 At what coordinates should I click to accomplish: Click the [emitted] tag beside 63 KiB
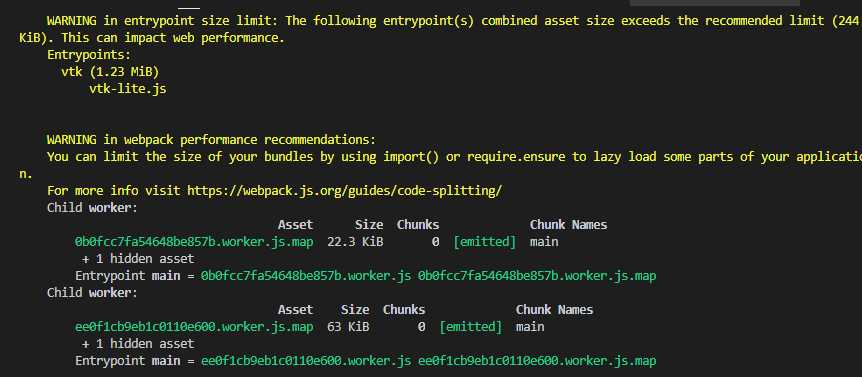click(x=471, y=327)
